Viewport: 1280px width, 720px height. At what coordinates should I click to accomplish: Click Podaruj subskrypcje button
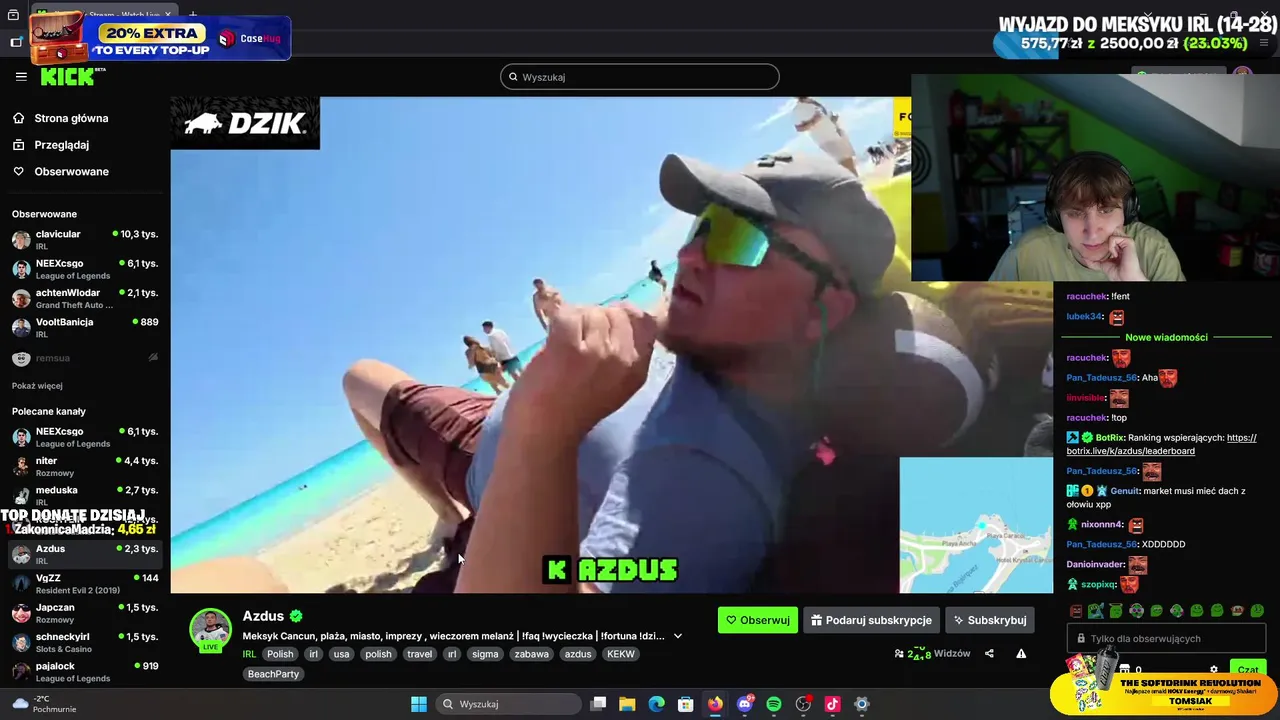click(871, 620)
